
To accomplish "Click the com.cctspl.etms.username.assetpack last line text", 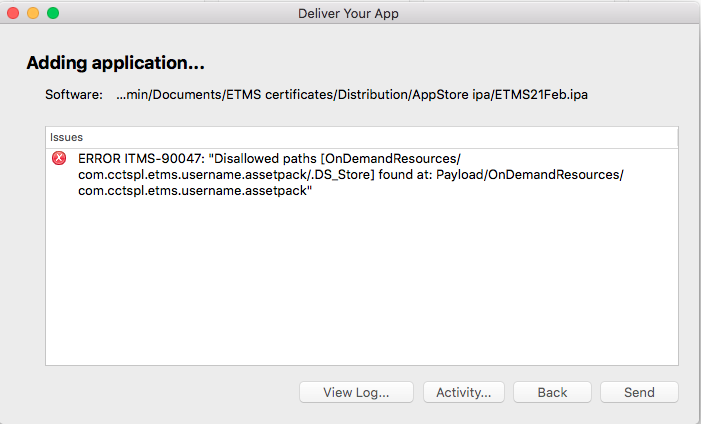I will click(x=195, y=191).
